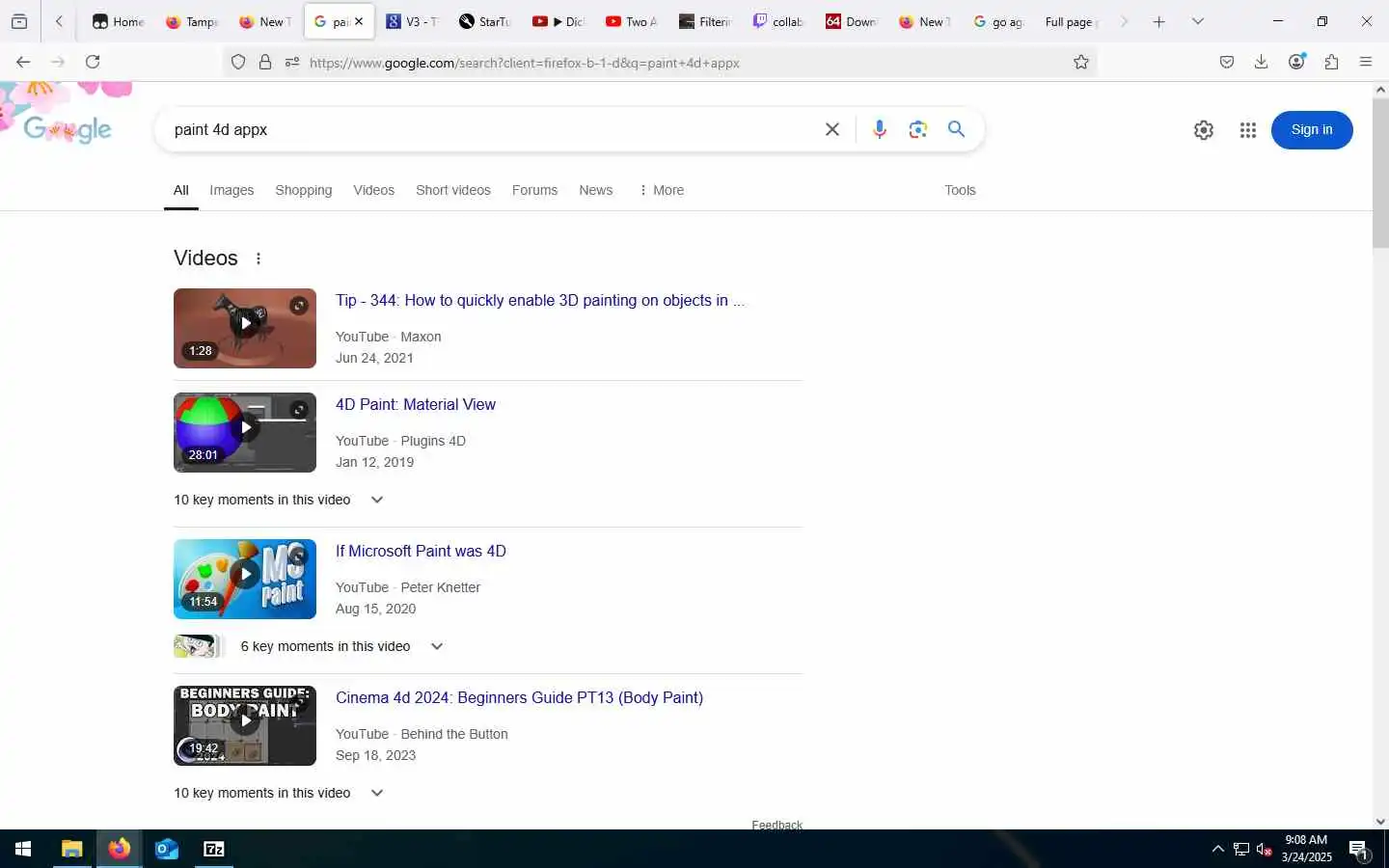Select the All results tab
The width and height of the screenshot is (1389, 868).
180,190
